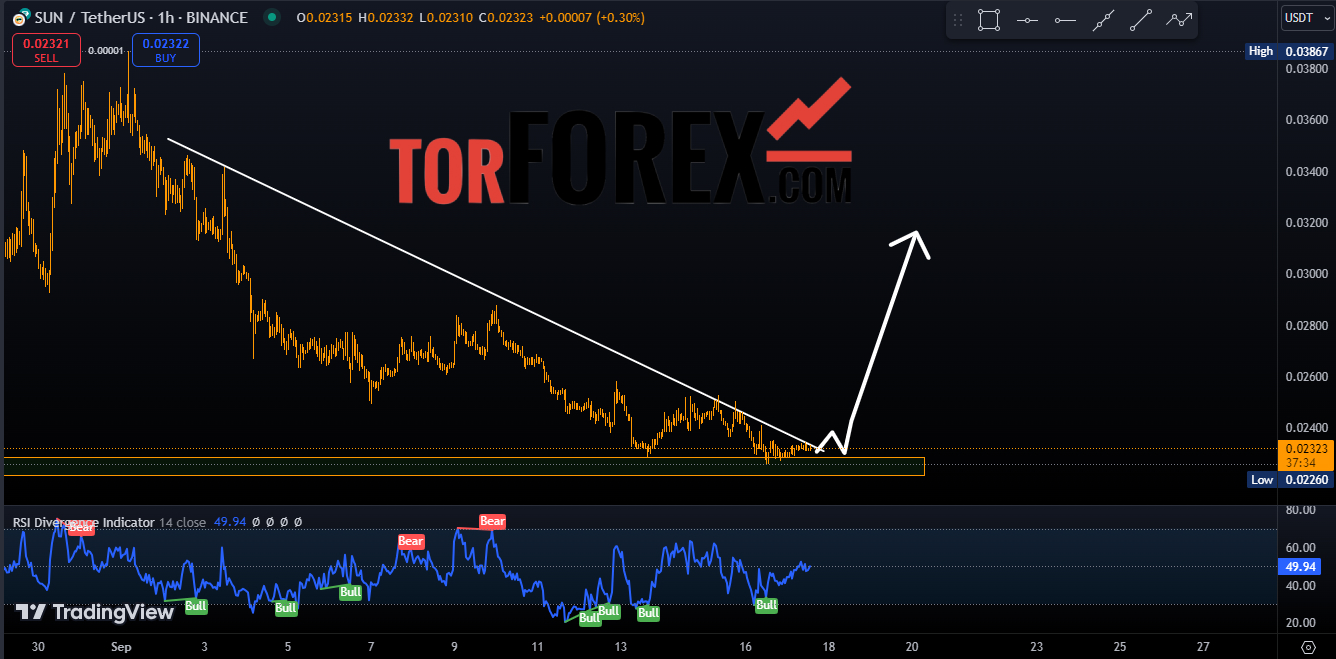Open chart settings gear at bottom right
1336x659 pixels.
click(x=1307, y=646)
